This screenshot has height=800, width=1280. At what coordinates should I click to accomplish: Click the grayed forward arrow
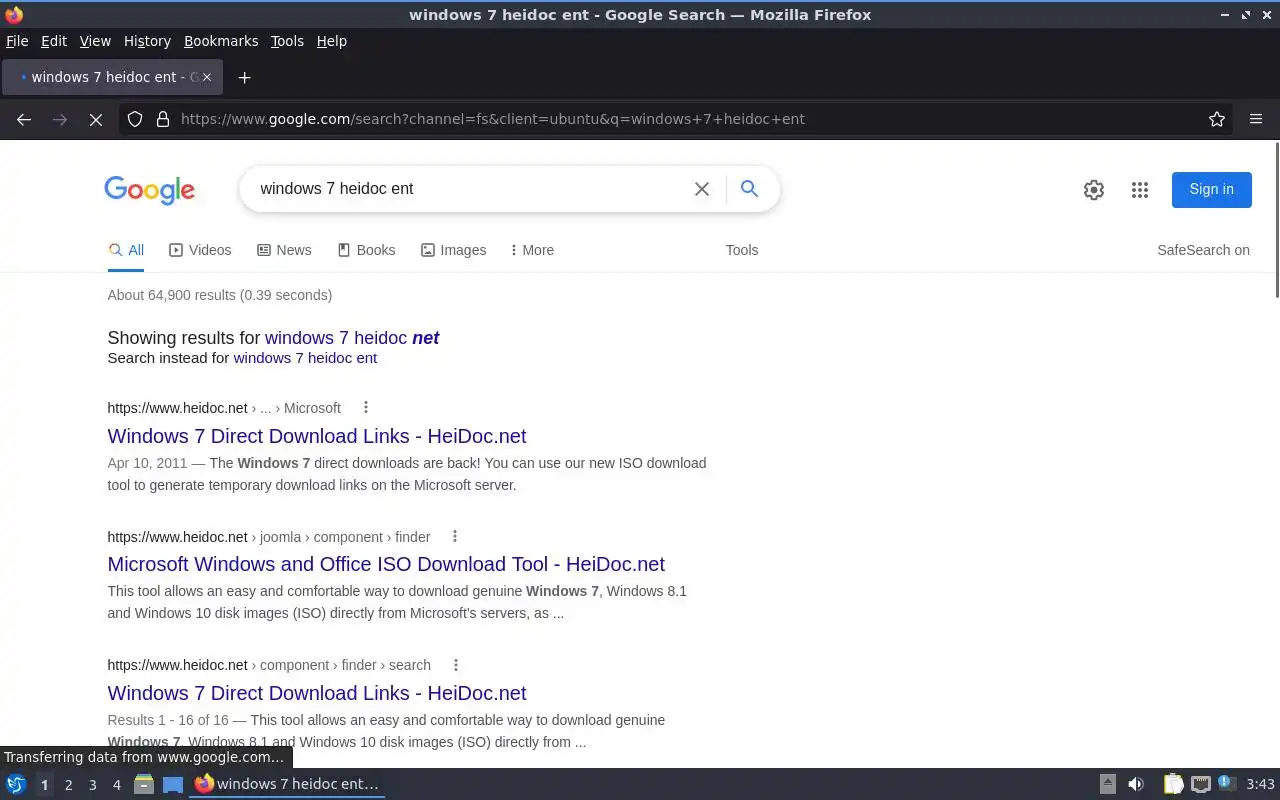click(x=60, y=119)
